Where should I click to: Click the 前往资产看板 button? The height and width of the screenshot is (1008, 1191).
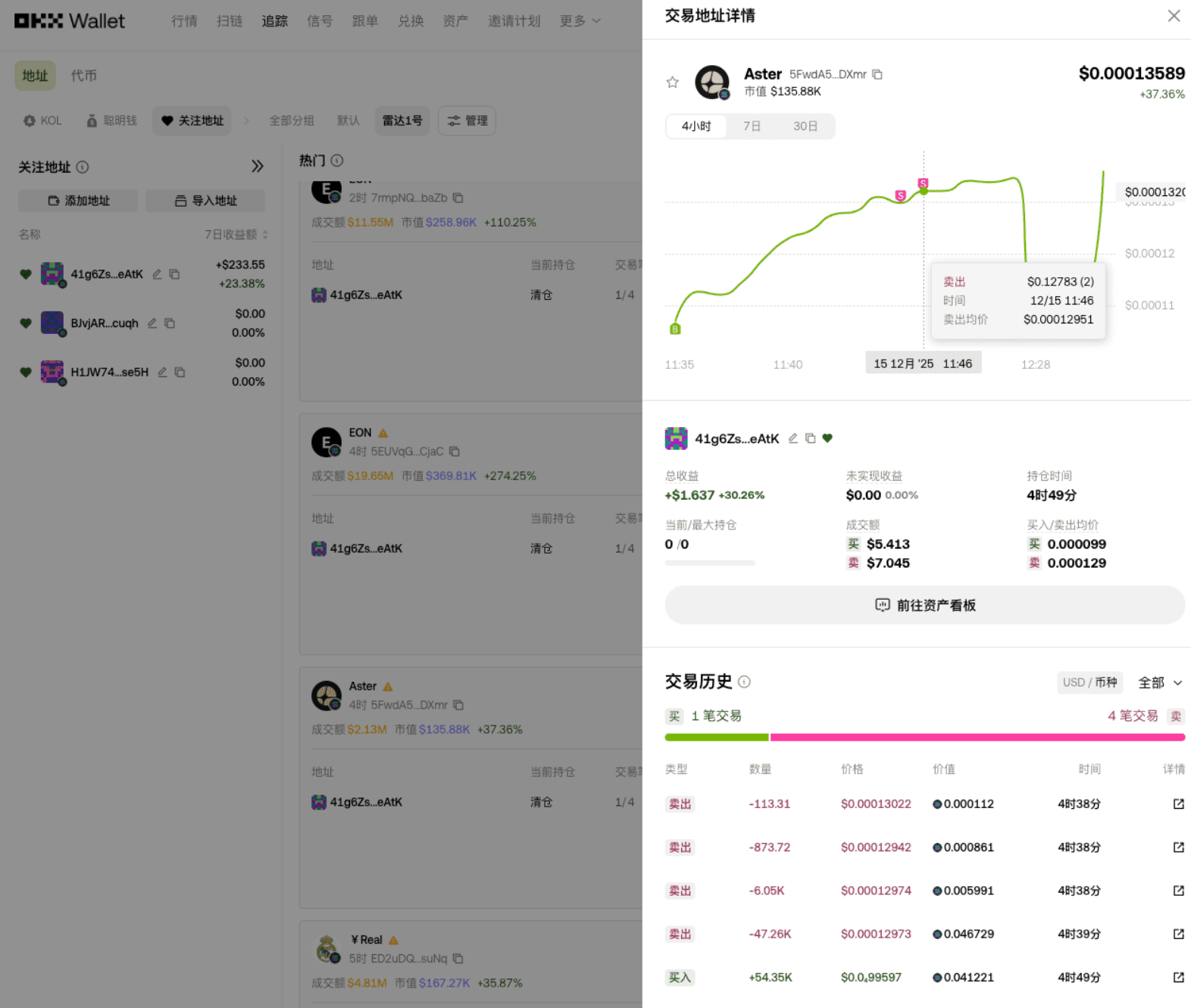pos(924,605)
